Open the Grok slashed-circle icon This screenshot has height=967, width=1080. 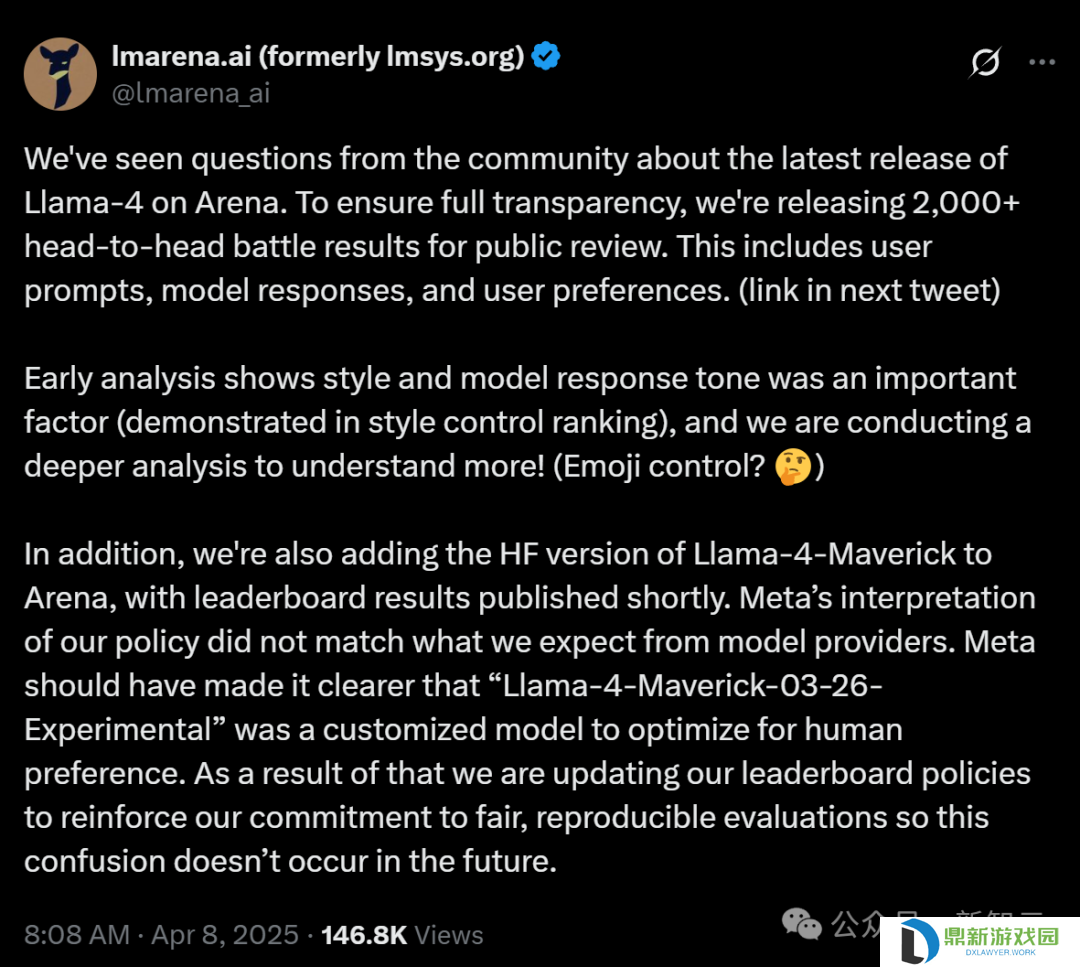[x=985, y=62]
